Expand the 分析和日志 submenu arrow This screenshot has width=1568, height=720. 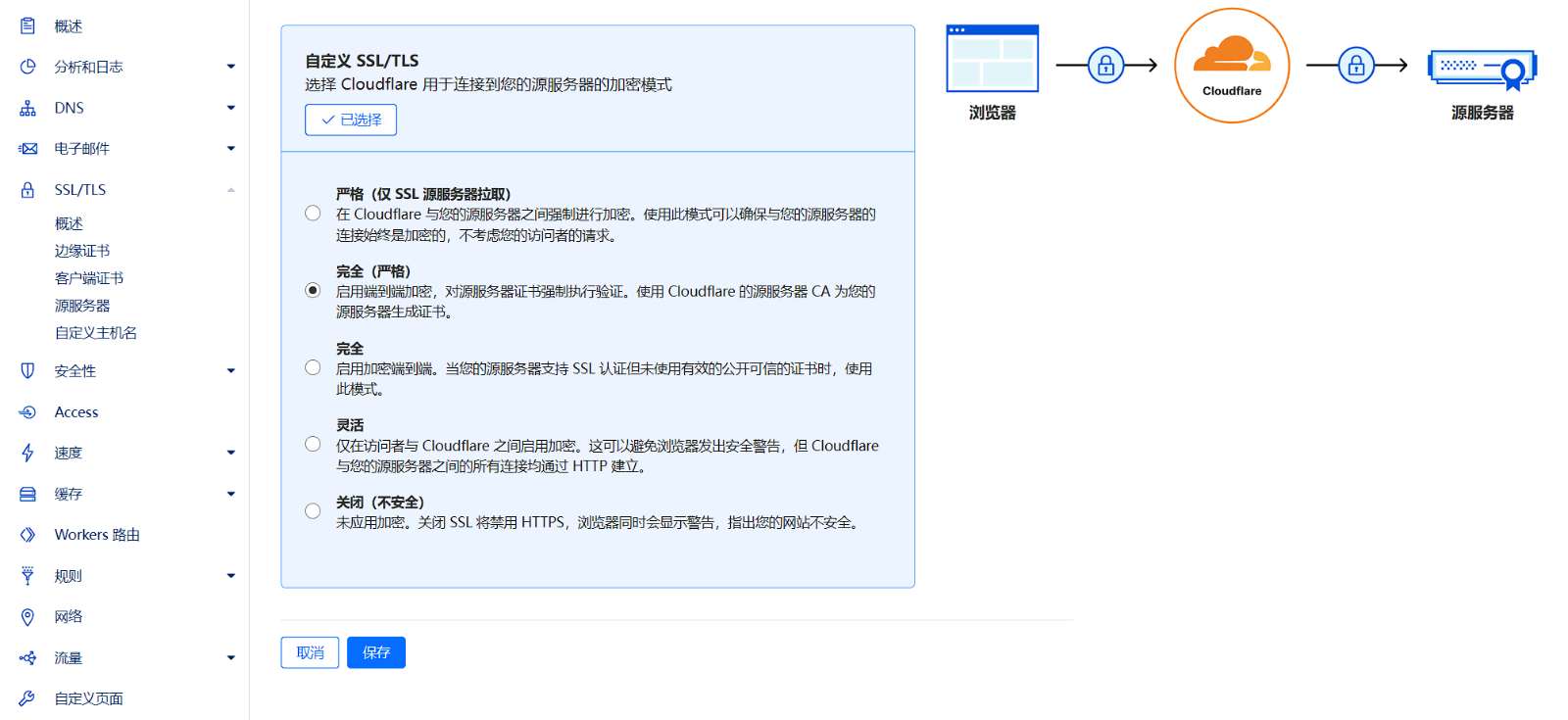pyautogui.click(x=231, y=67)
